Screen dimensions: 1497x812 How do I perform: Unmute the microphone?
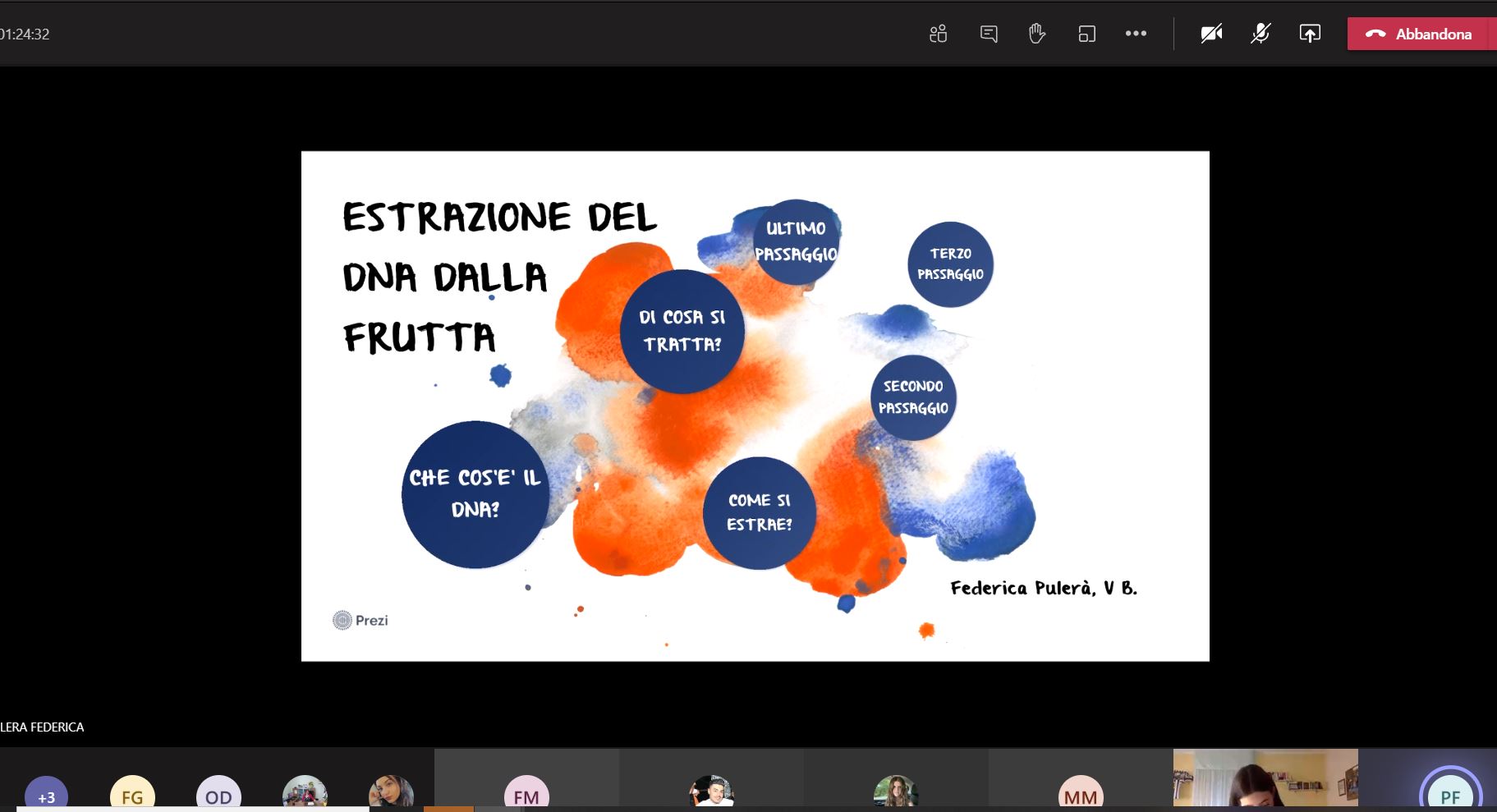click(x=1261, y=34)
